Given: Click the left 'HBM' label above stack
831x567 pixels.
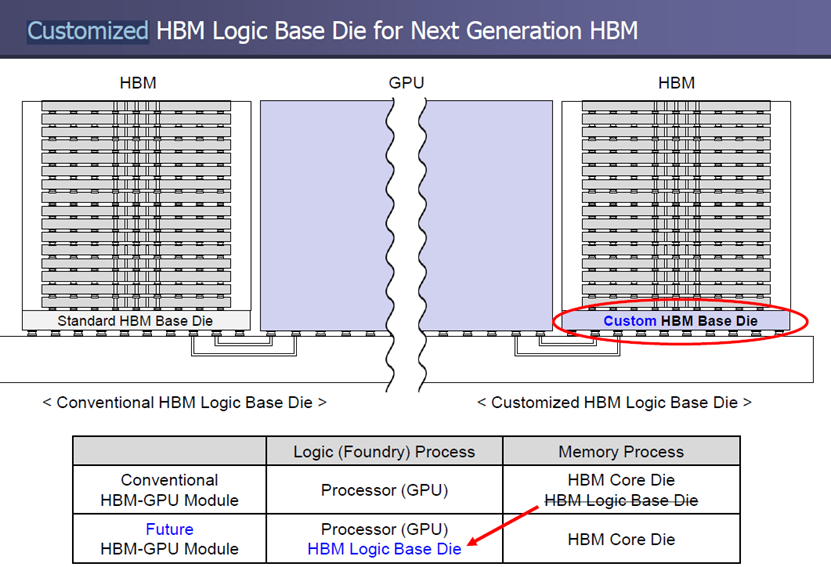Looking at the screenshot, I should [138, 83].
